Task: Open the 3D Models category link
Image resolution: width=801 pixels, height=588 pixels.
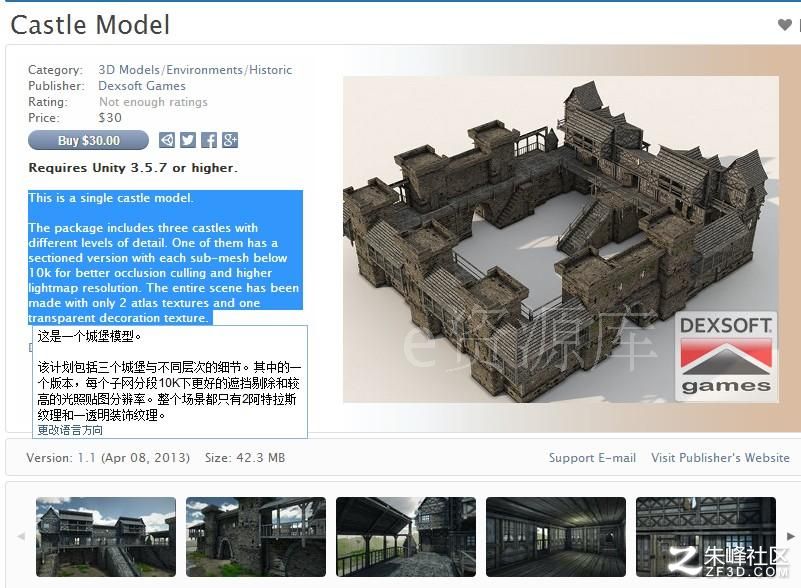Action: coord(129,70)
